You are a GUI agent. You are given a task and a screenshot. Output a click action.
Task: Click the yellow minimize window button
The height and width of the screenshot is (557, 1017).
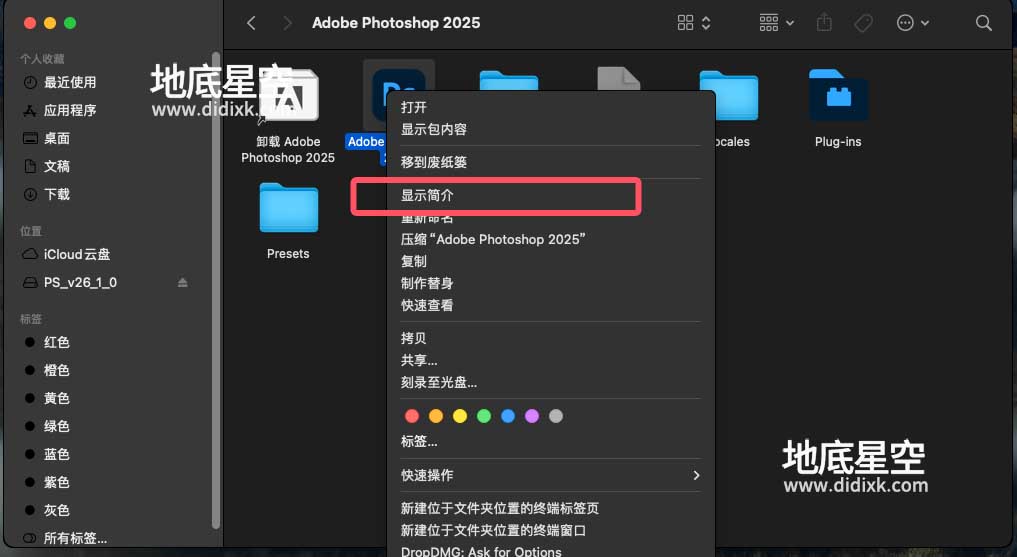(50, 23)
